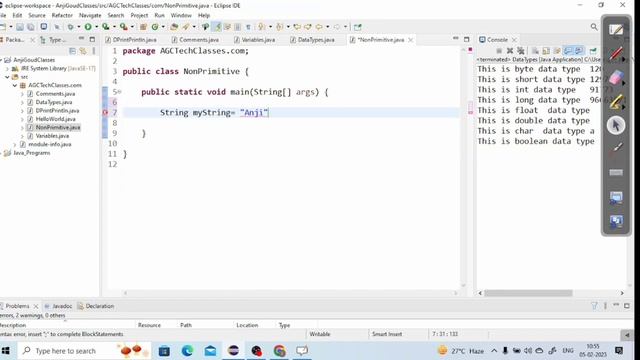Click the error marker on line 7
This screenshot has width=640, height=360.
point(104,112)
